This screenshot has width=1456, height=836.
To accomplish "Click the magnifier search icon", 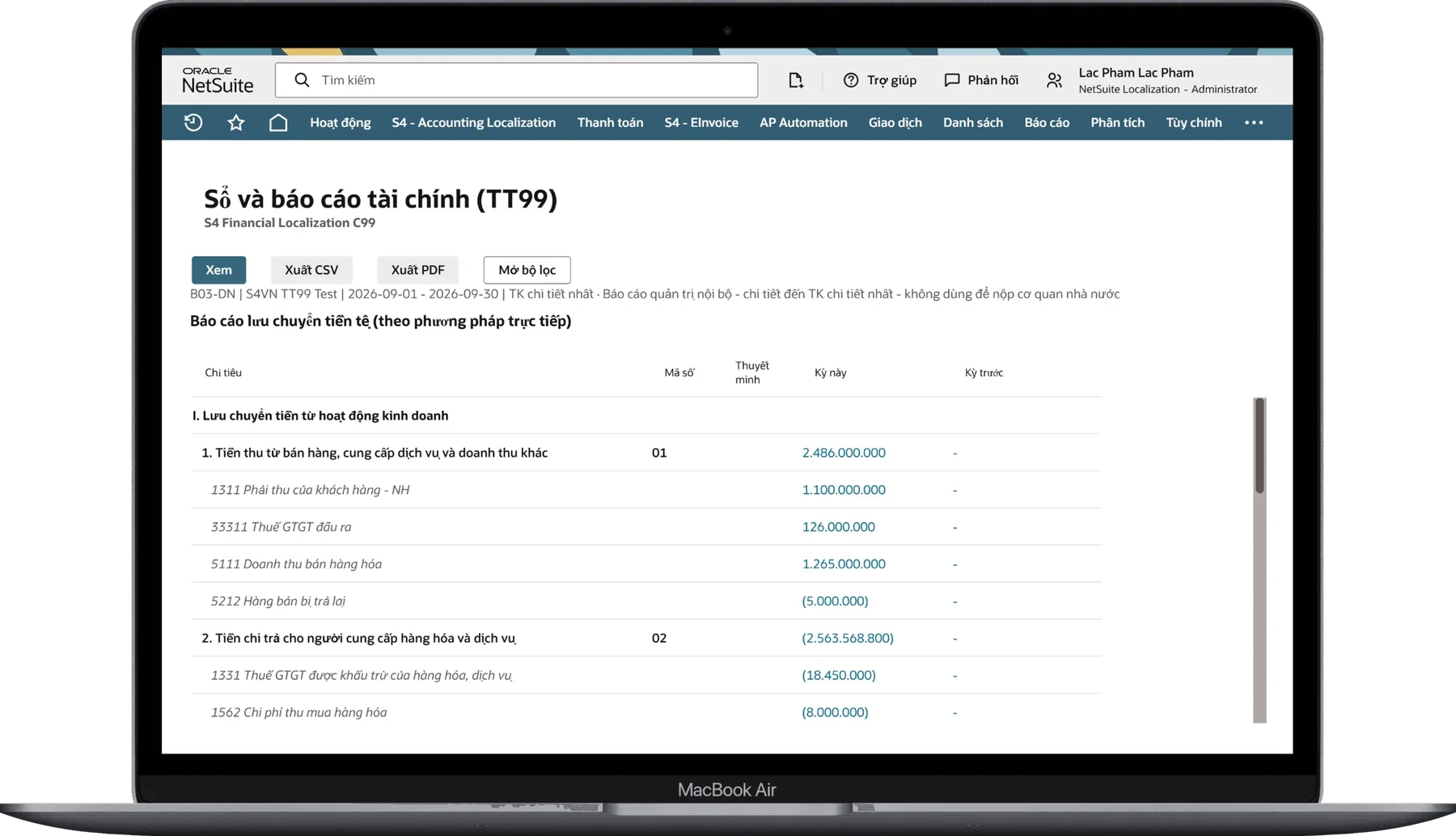I will 302,80.
